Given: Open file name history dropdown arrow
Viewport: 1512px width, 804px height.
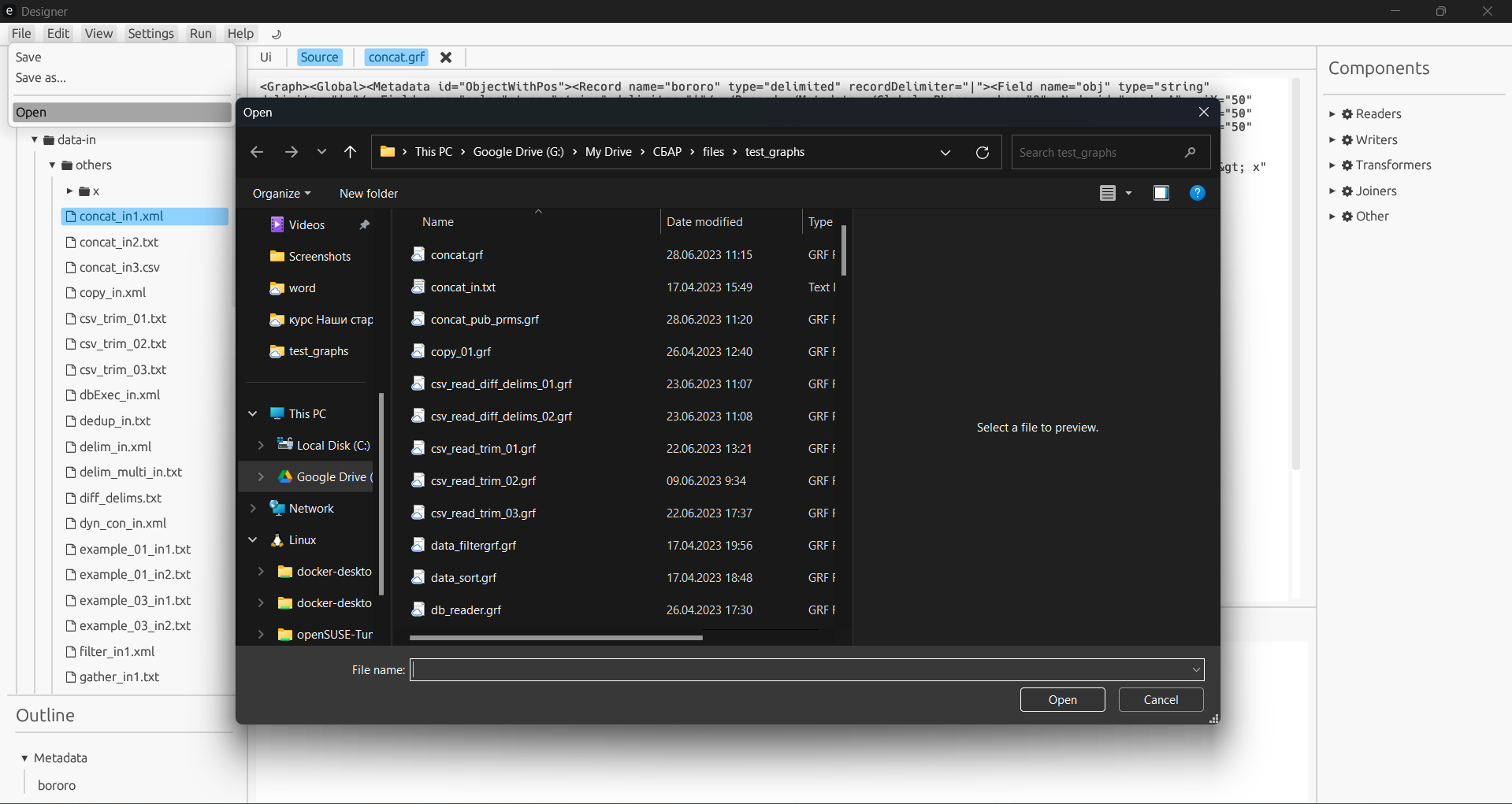Looking at the screenshot, I should point(1196,670).
